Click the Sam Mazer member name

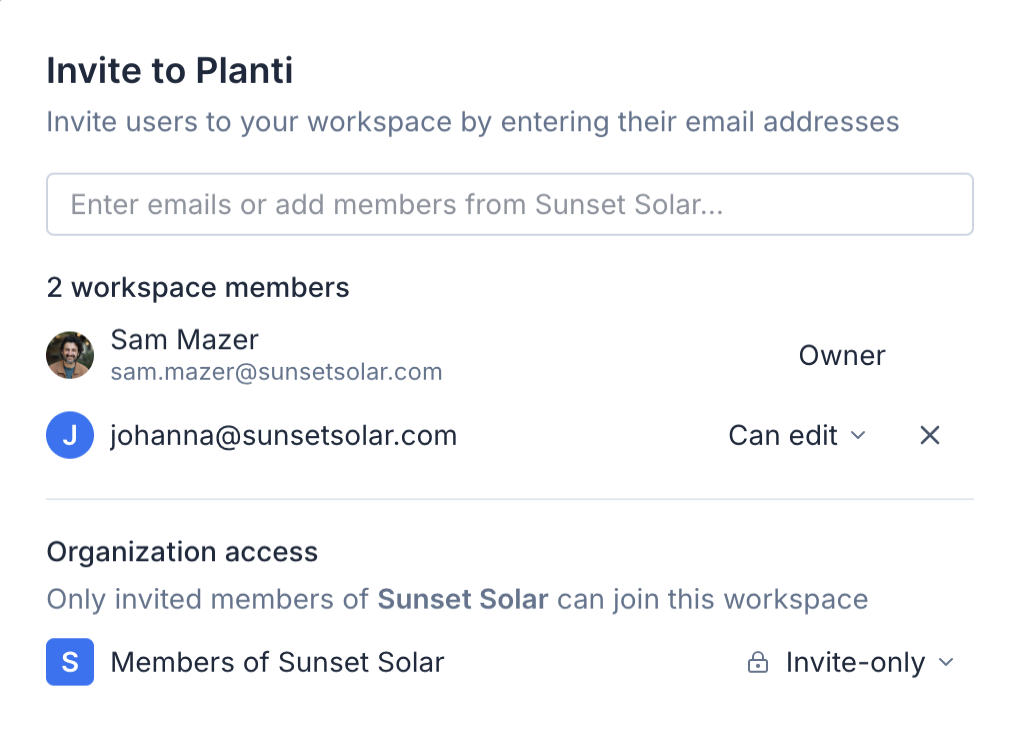coord(185,340)
